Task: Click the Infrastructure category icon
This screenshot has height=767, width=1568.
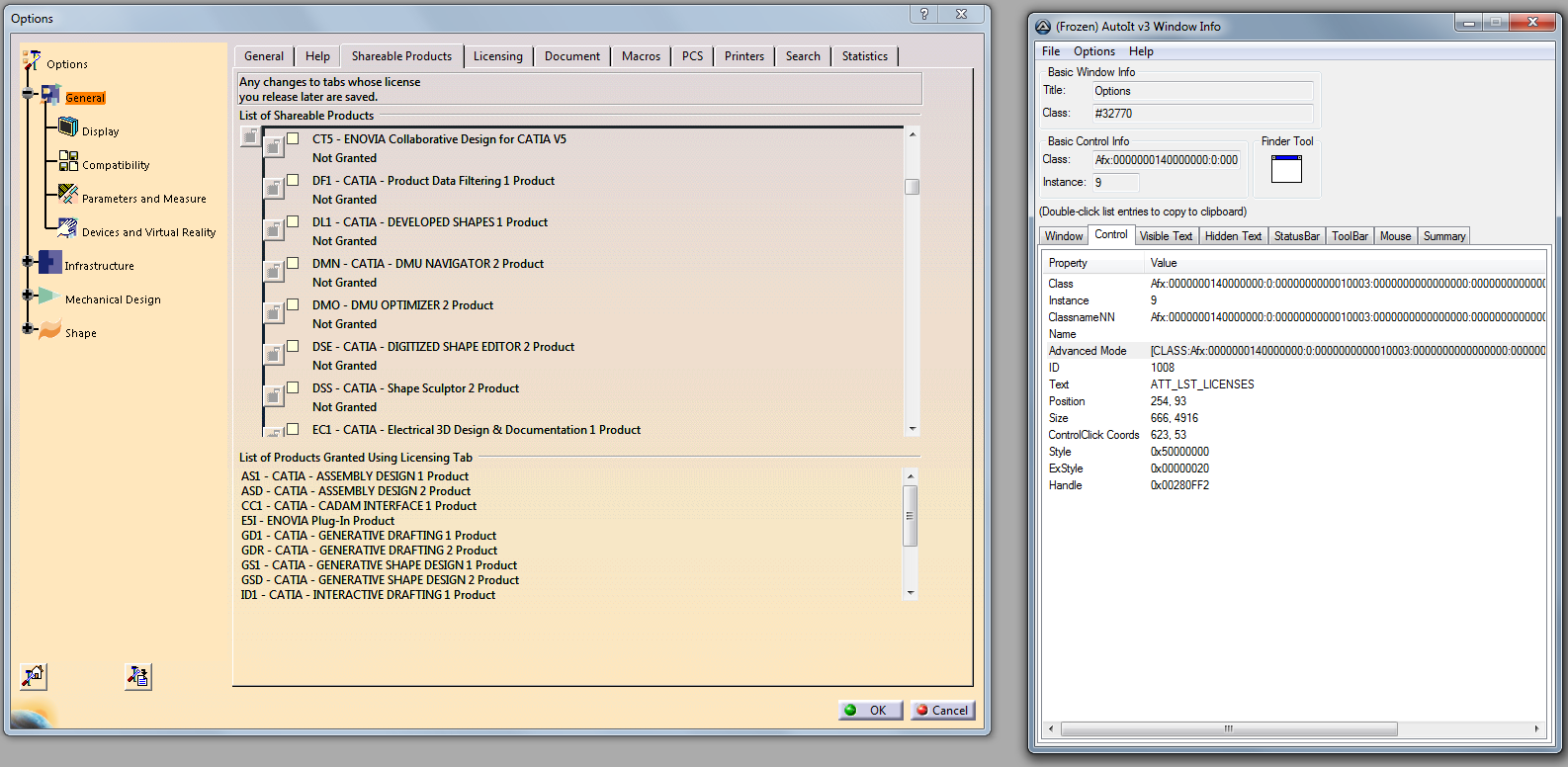Action: pyautogui.click(x=50, y=262)
